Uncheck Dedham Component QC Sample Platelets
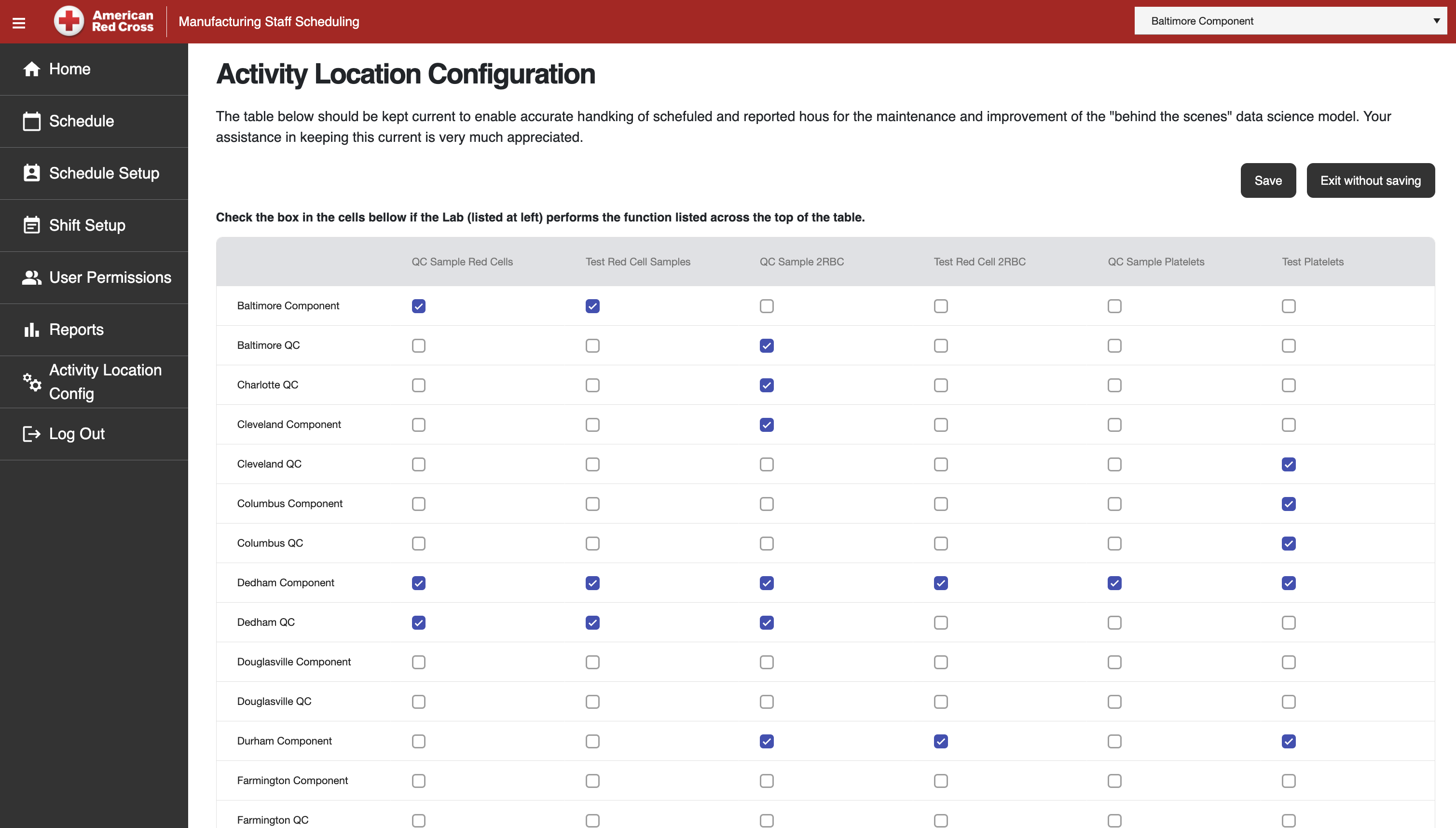The image size is (1456, 828). [1115, 583]
